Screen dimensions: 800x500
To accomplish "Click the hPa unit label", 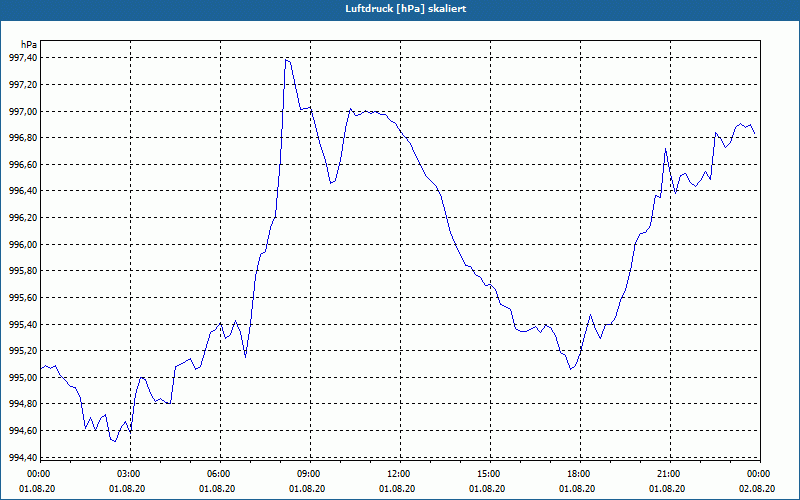I will pyautogui.click(x=29, y=44).
